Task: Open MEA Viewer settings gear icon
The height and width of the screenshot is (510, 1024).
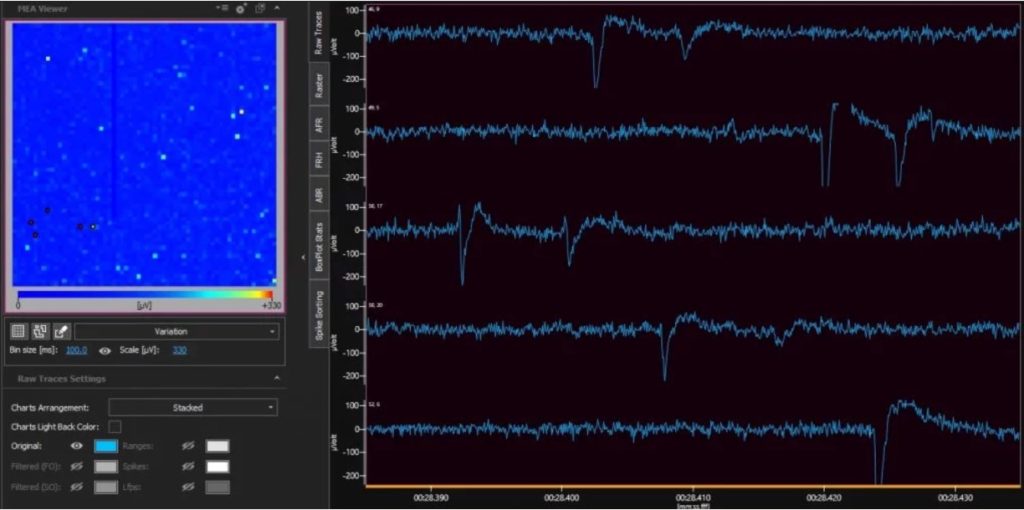Action: point(240,8)
